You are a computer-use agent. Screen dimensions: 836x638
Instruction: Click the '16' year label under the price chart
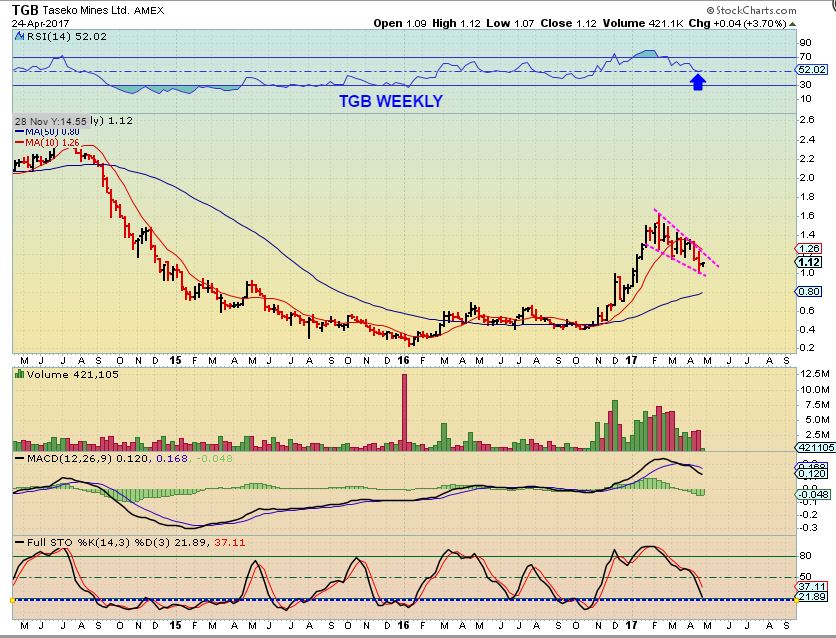click(x=404, y=361)
